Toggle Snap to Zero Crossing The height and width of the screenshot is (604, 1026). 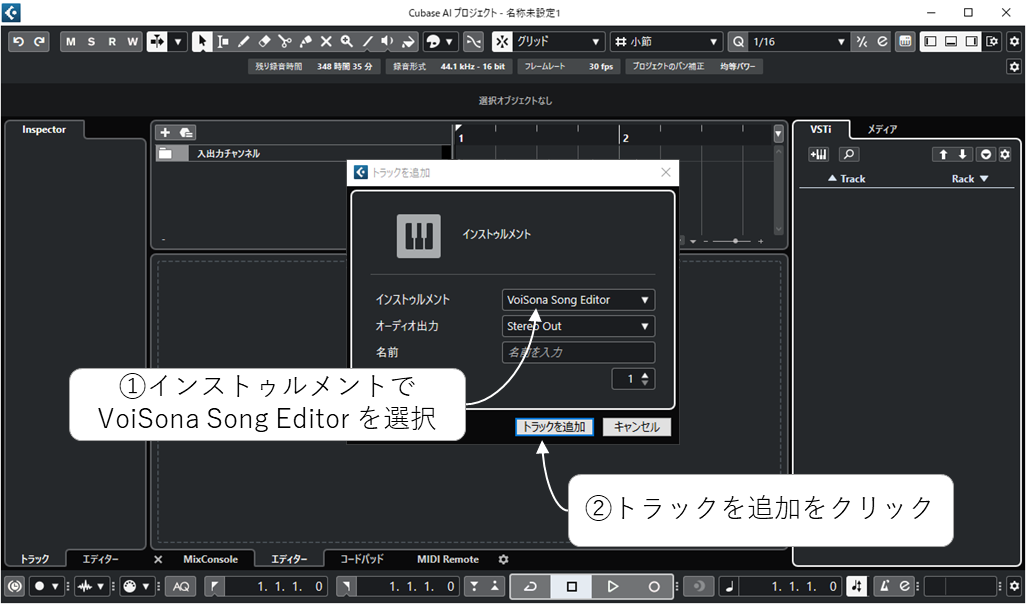(x=473, y=42)
